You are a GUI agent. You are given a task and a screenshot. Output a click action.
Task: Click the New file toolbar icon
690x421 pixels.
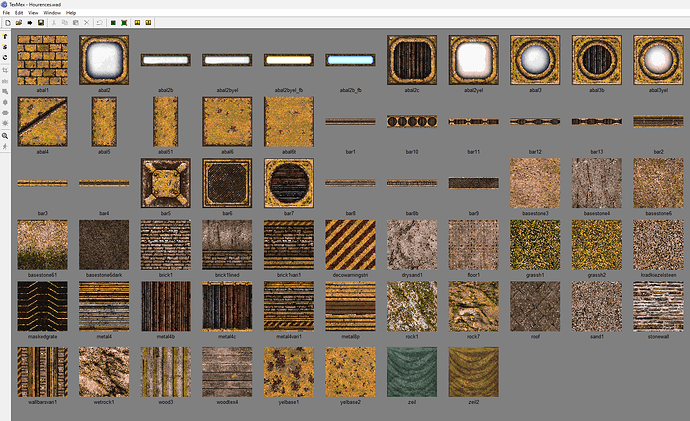click(x=7, y=22)
